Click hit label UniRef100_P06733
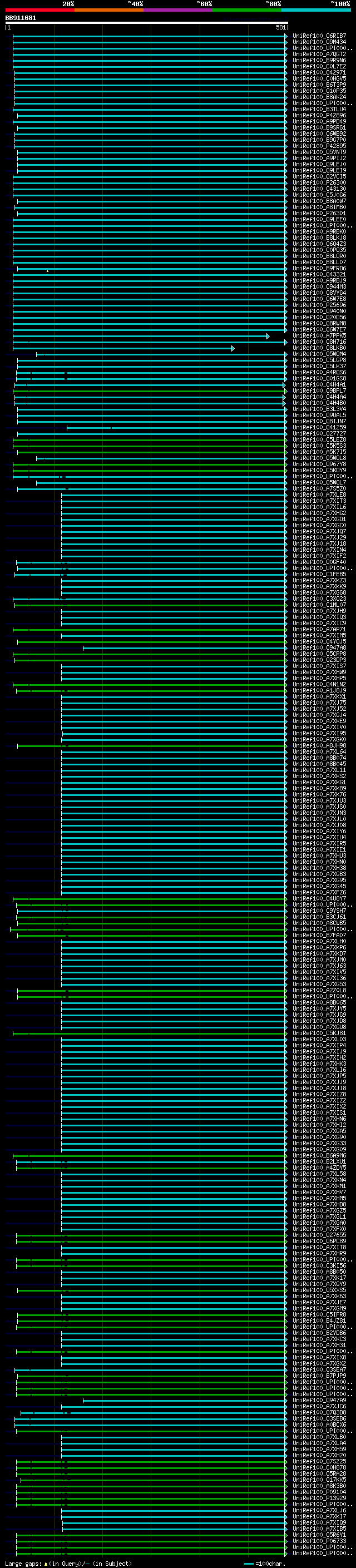Image resolution: width=356 pixels, height=1568 pixels. click(x=319, y=1541)
